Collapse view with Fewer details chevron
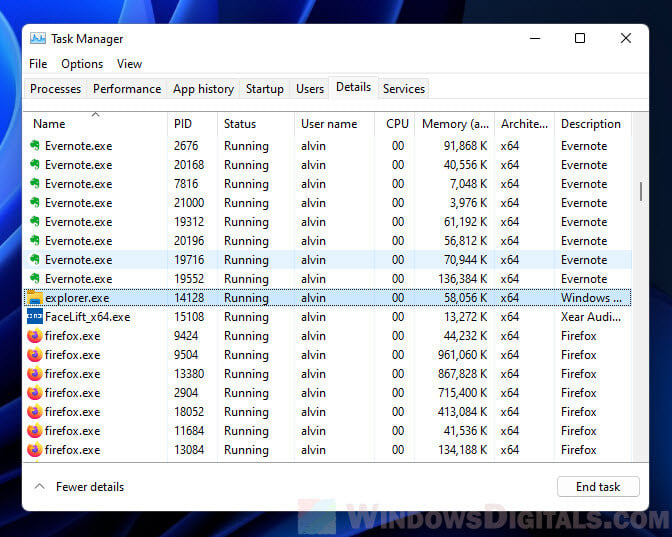Image resolution: width=672 pixels, height=537 pixels. [x=39, y=486]
